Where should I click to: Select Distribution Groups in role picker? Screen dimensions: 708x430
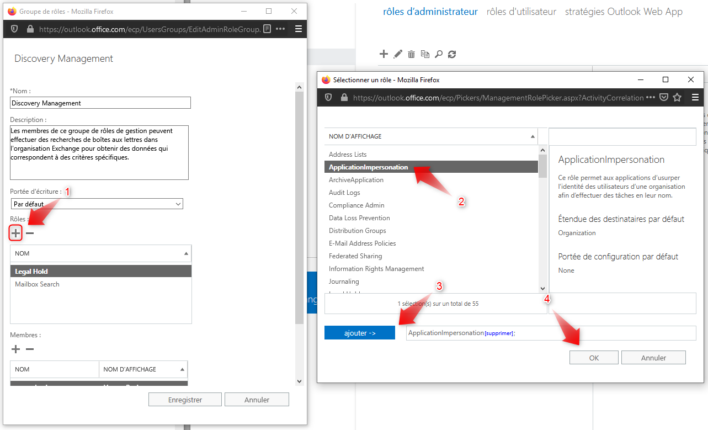click(x=431, y=230)
